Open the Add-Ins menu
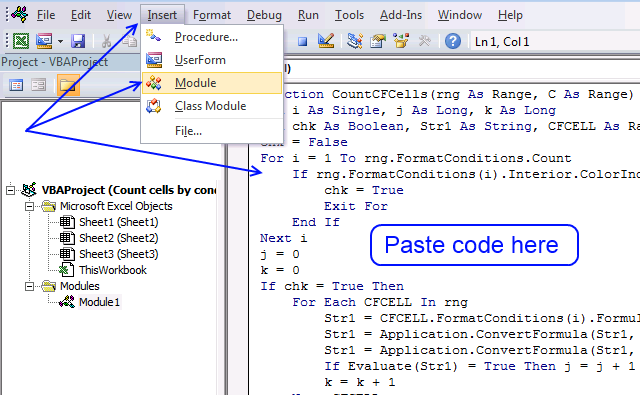The image size is (640, 395). tap(401, 15)
